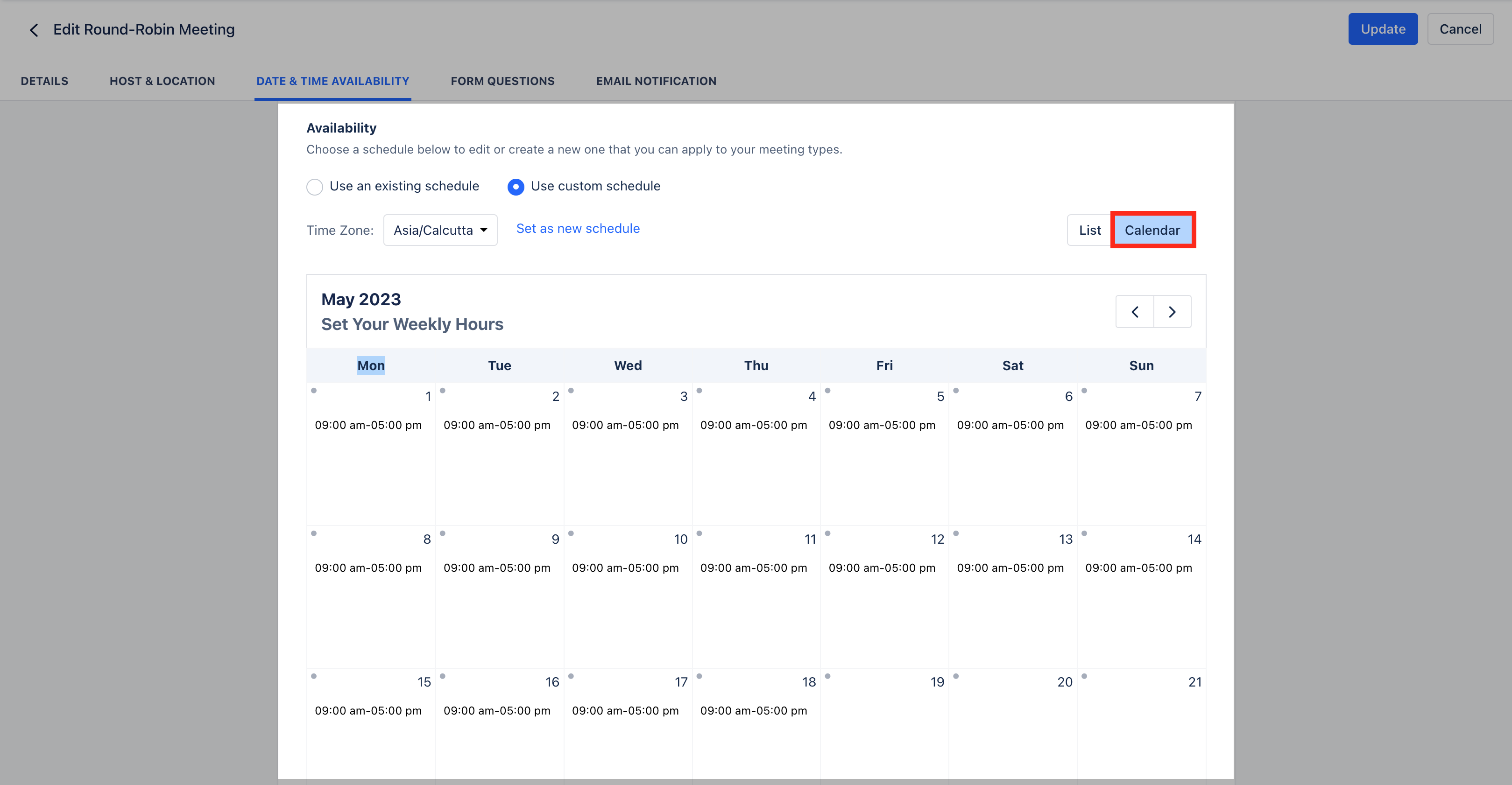Click the Sun column header

coord(1142,365)
